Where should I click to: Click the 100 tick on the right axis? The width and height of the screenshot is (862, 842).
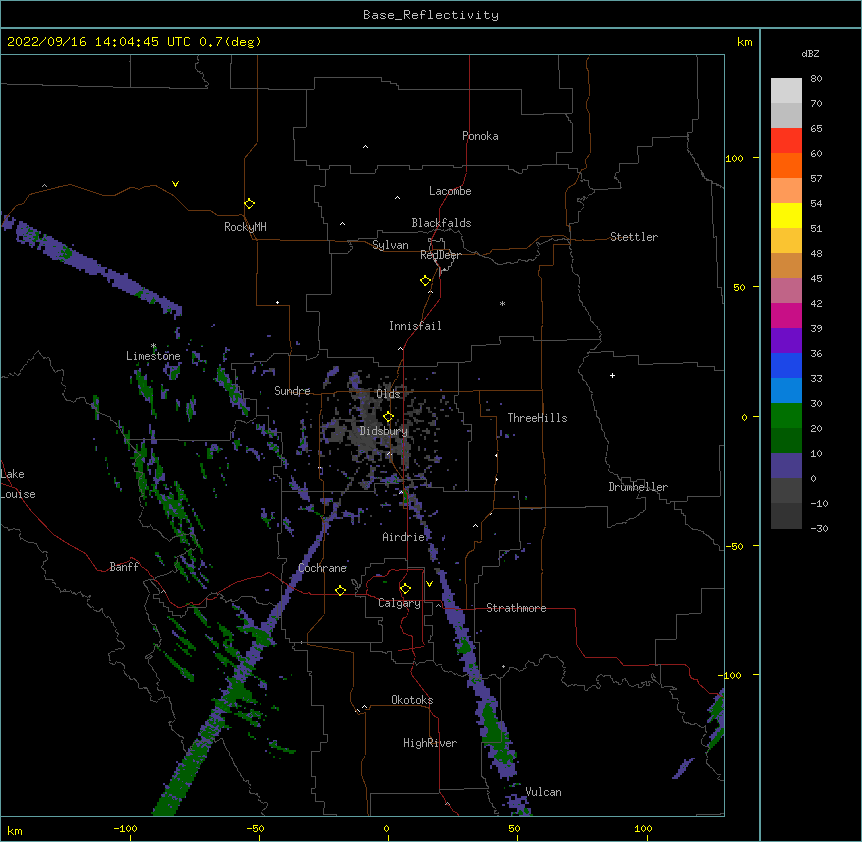click(x=734, y=158)
